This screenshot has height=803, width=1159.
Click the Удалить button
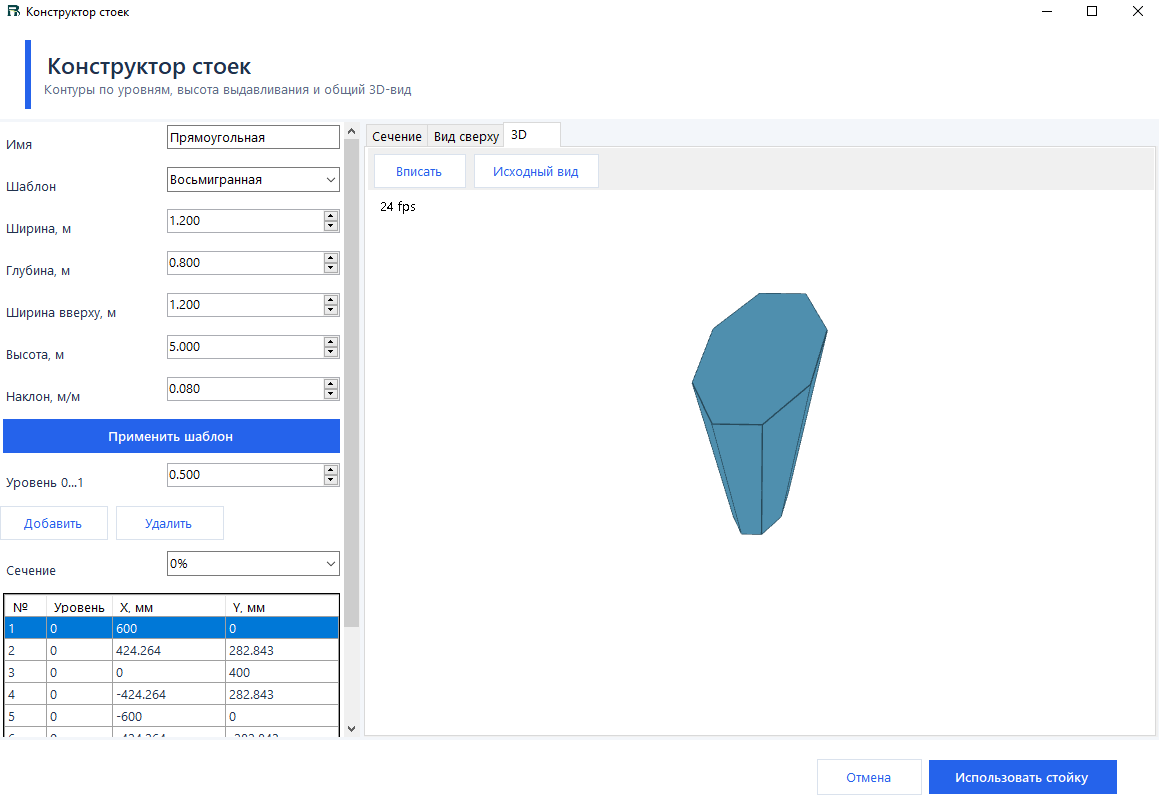coord(169,524)
